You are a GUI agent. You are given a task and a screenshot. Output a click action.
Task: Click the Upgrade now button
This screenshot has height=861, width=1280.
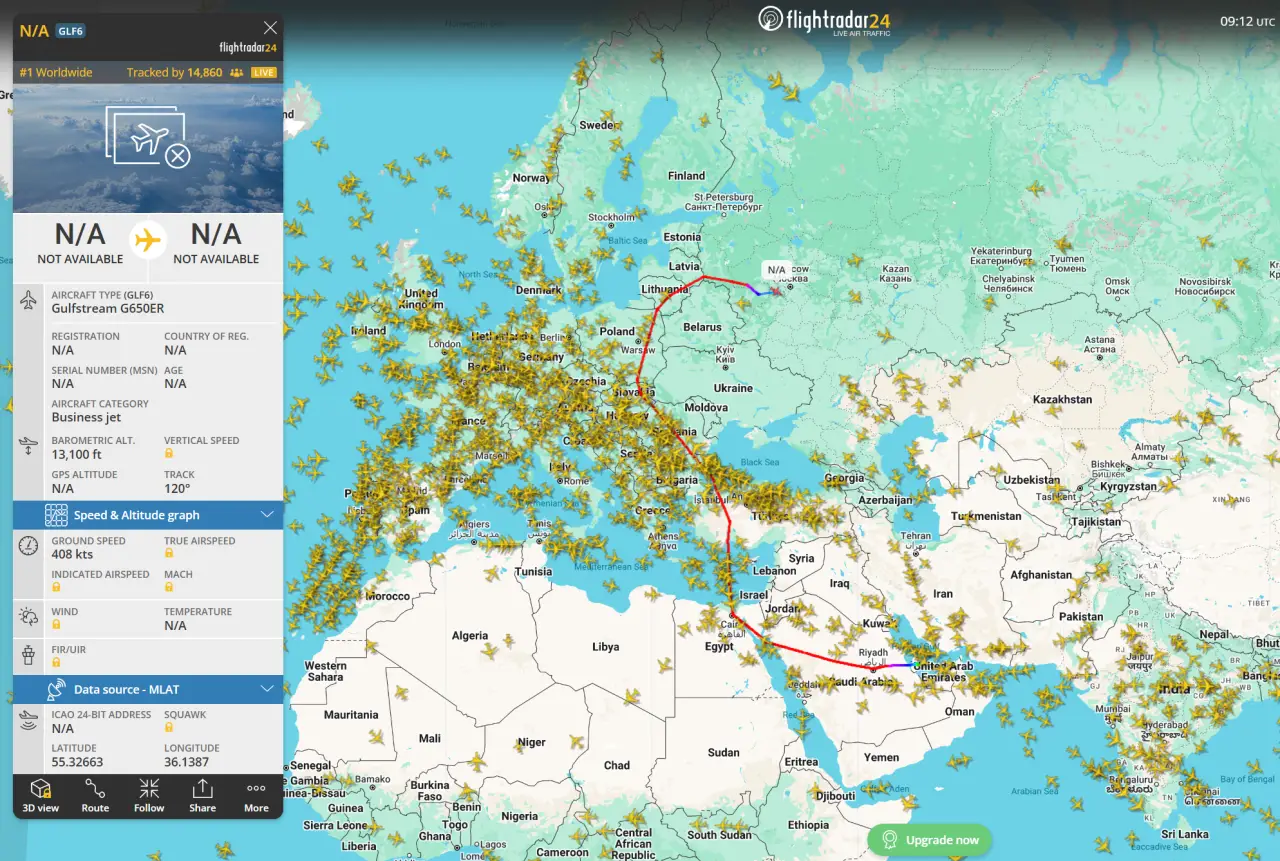(x=930, y=840)
